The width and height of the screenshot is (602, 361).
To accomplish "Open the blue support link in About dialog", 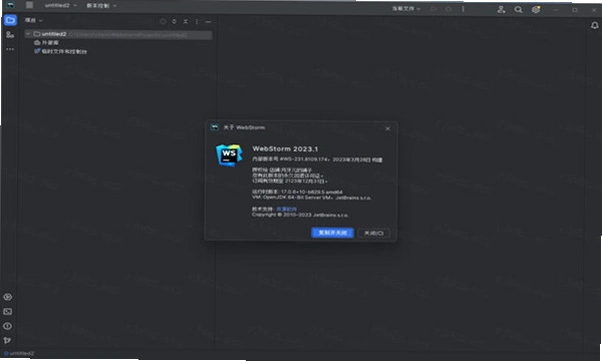I will tap(286, 209).
